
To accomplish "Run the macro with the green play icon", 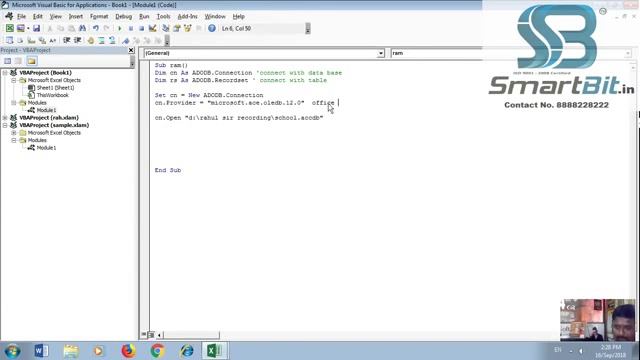I will 120,28.
